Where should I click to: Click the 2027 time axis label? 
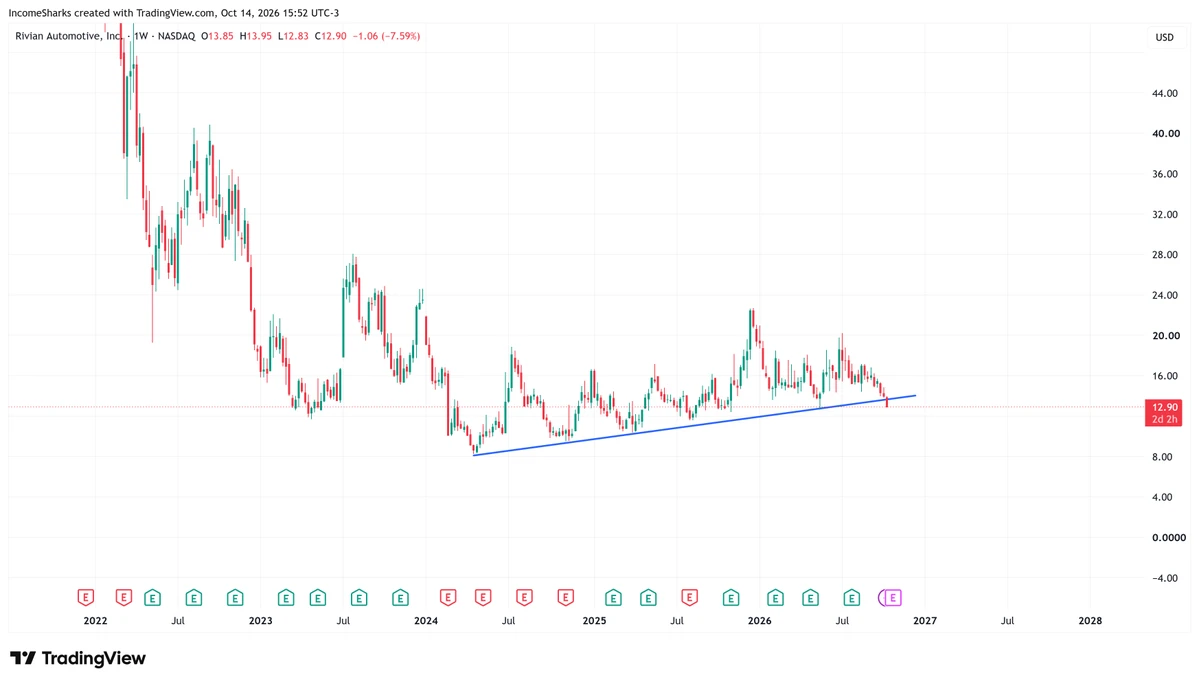(x=924, y=621)
